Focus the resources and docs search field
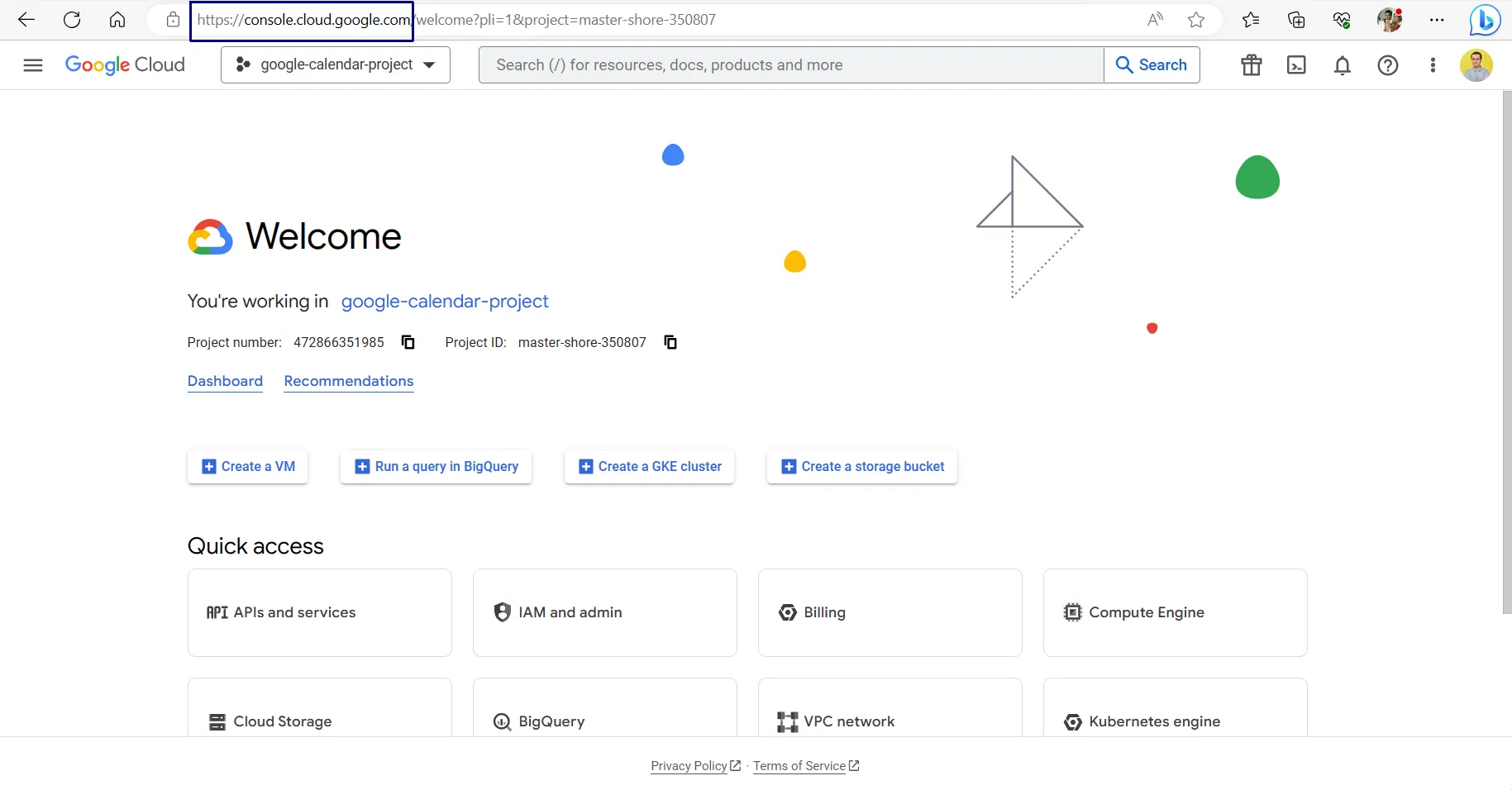The image size is (1512, 790). coord(791,64)
